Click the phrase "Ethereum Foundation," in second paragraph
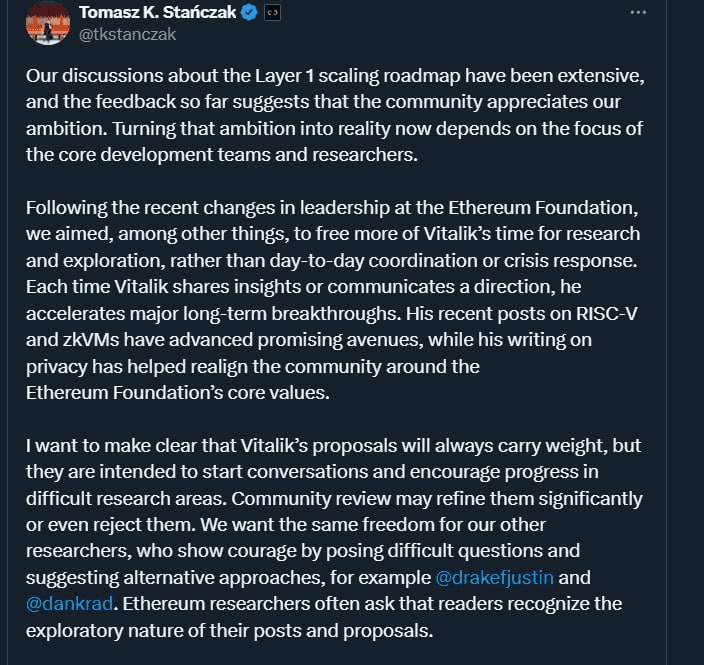This screenshot has height=665, width=704. 543,208
